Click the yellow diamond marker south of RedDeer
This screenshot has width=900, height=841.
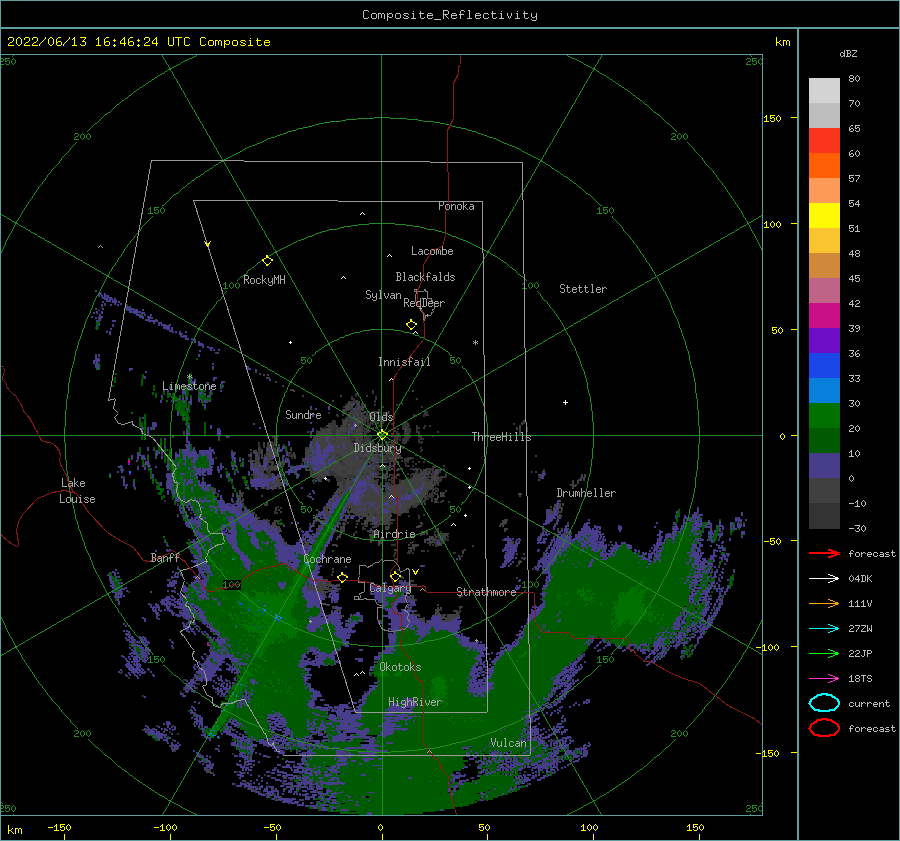point(411,325)
